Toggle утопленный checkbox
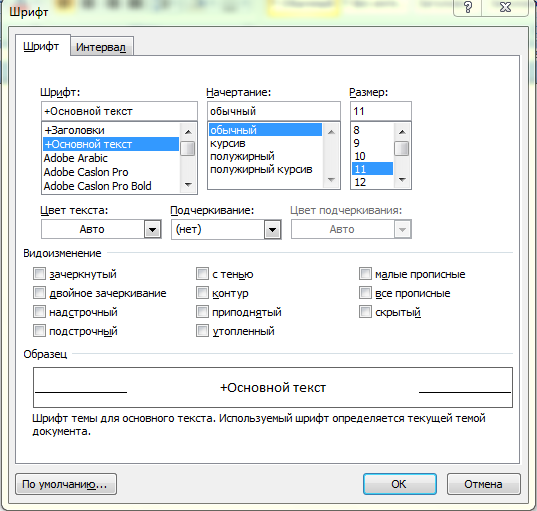The width and height of the screenshot is (537, 511). (x=202, y=331)
